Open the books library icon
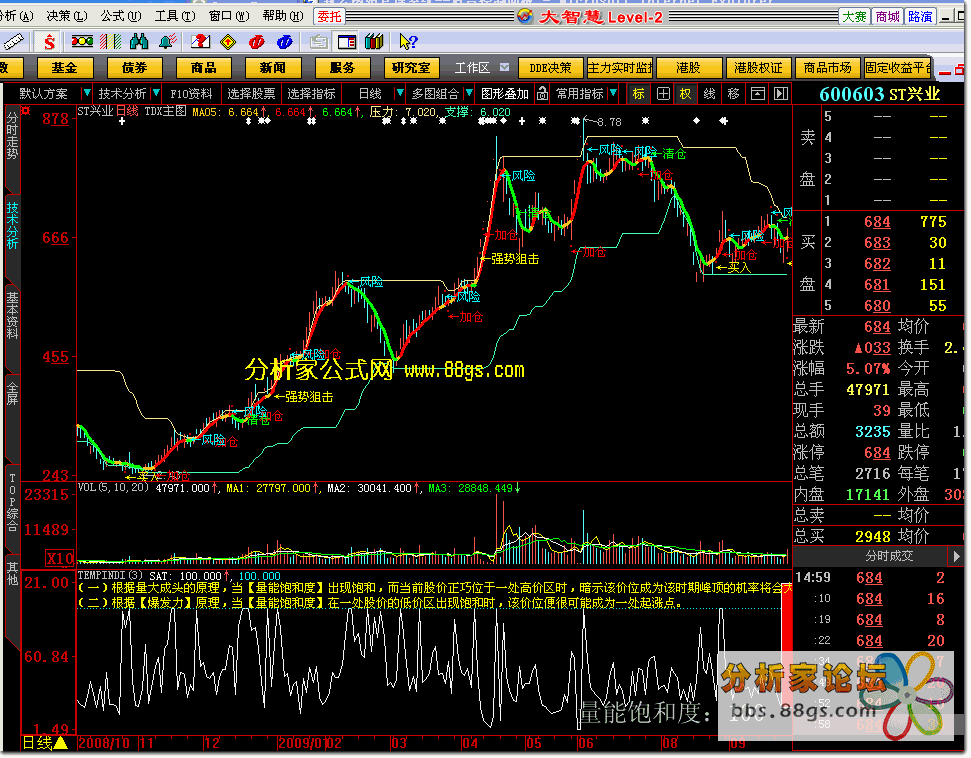Image resolution: width=971 pixels, height=758 pixels. point(374,41)
